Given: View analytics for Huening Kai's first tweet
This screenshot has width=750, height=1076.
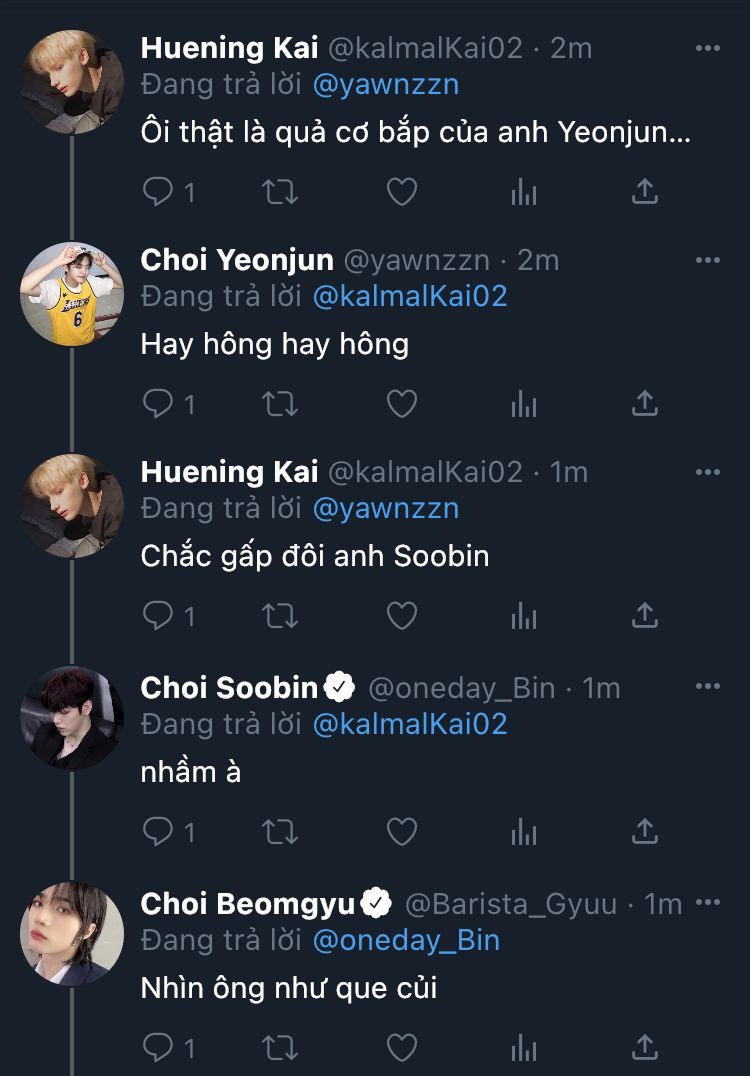Looking at the screenshot, I should (524, 192).
